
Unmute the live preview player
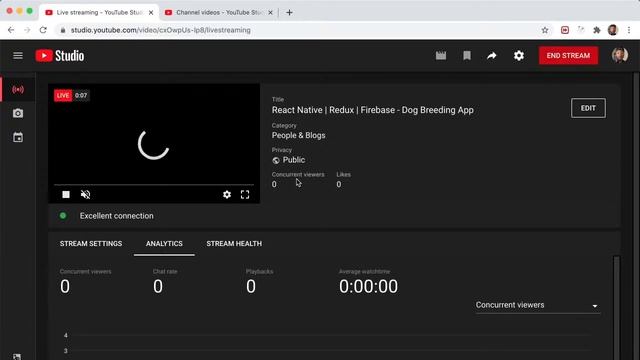click(x=85, y=195)
